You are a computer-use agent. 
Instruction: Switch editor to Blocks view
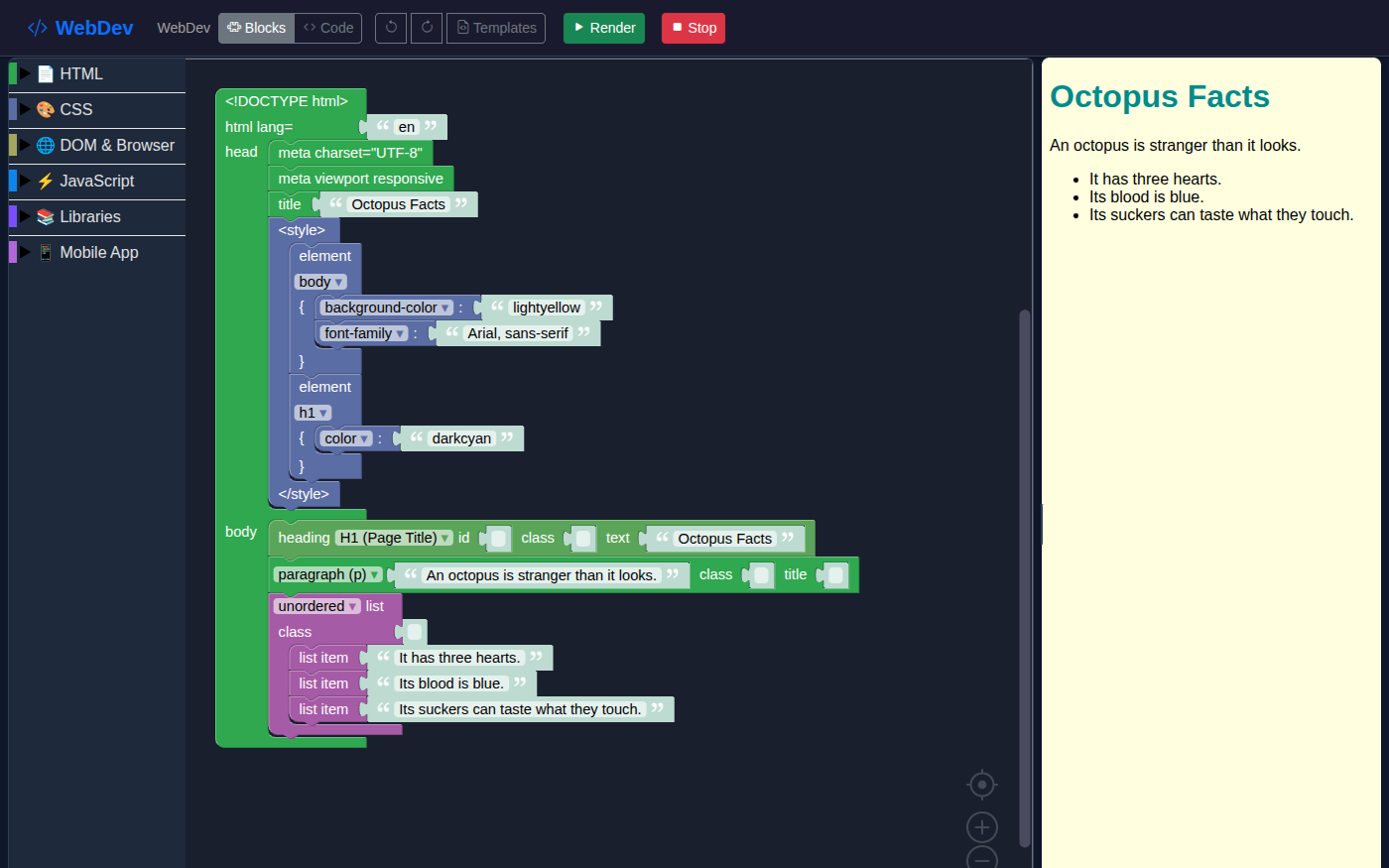(x=256, y=28)
